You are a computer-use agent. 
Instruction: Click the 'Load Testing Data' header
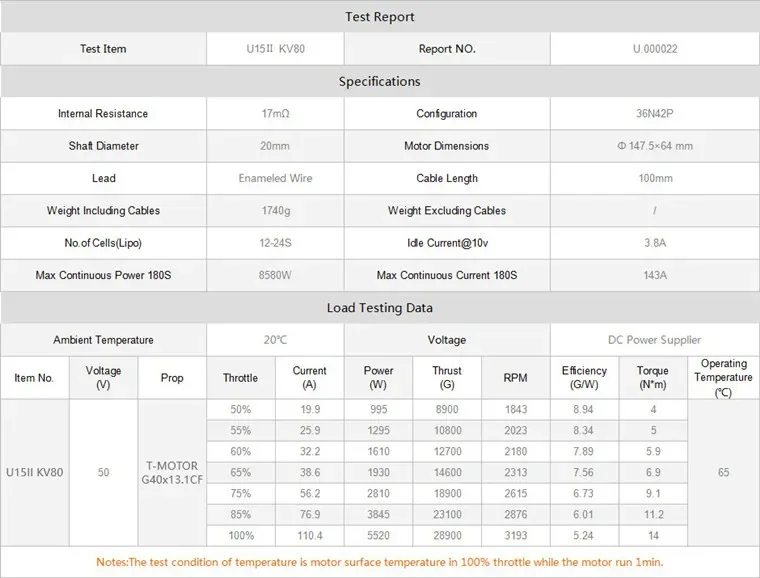point(380,308)
